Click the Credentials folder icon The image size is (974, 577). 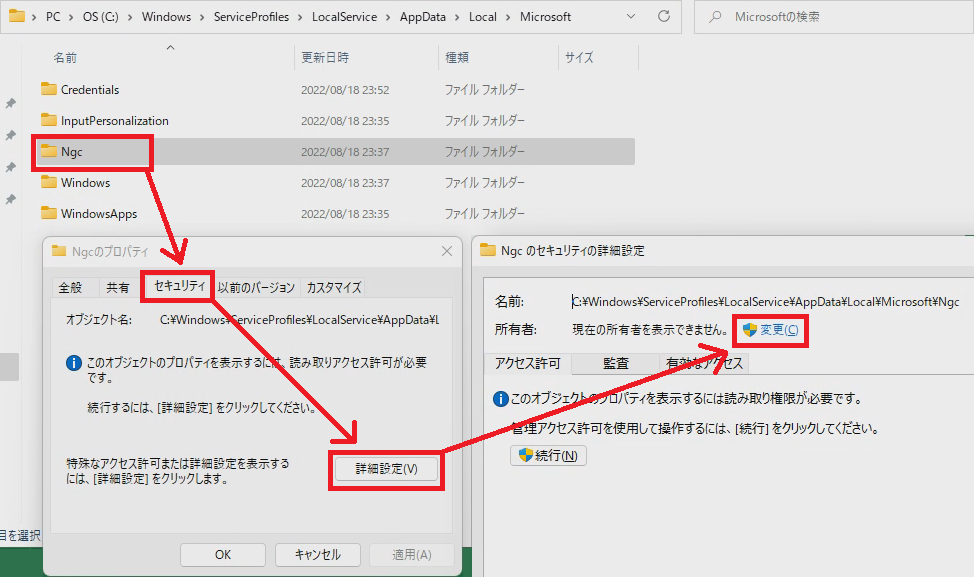pyautogui.click(x=48, y=89)
